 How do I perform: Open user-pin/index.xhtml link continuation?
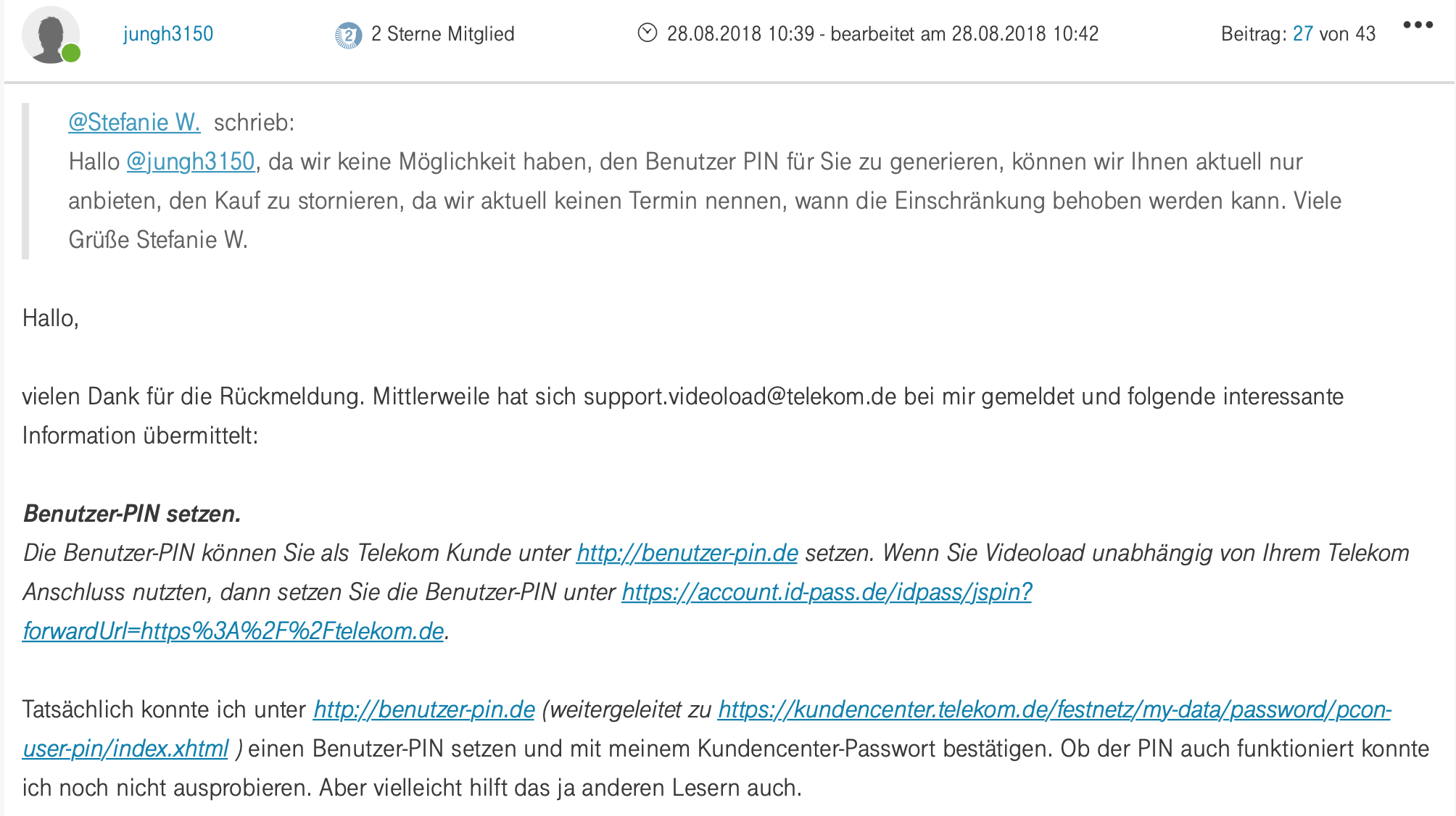pyautogui.click(x=125, y=749)
